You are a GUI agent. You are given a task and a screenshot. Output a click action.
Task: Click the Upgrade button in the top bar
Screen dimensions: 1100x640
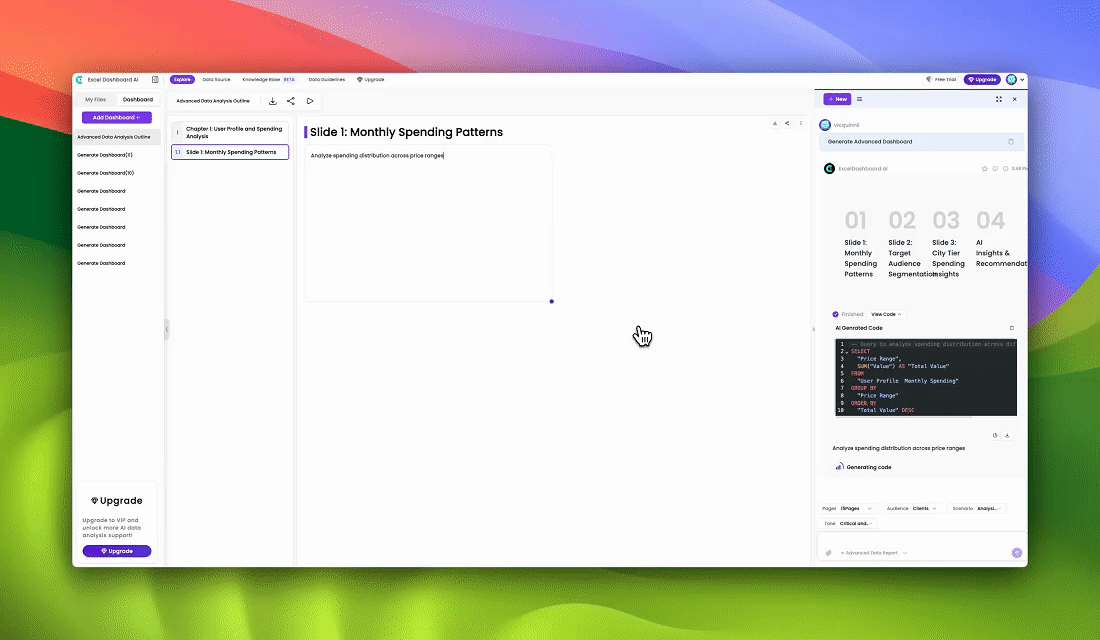click(x=982, y=80)
